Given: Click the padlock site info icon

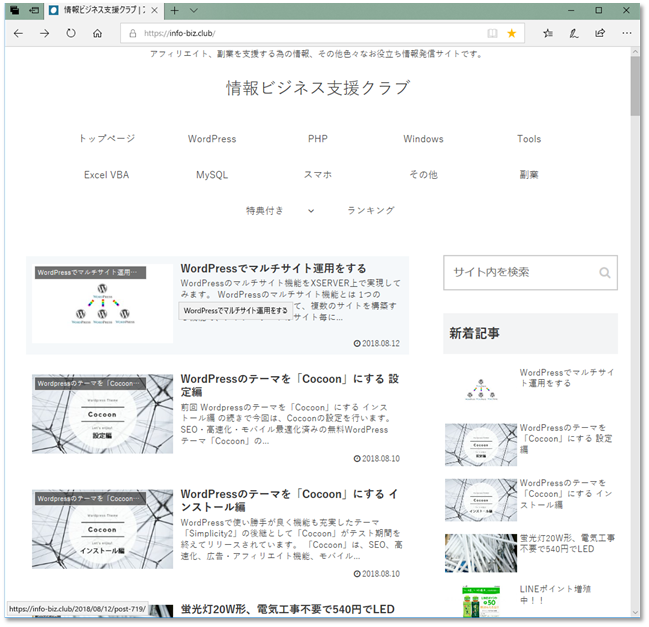Looking at the screenshot, I should point(132,34).
